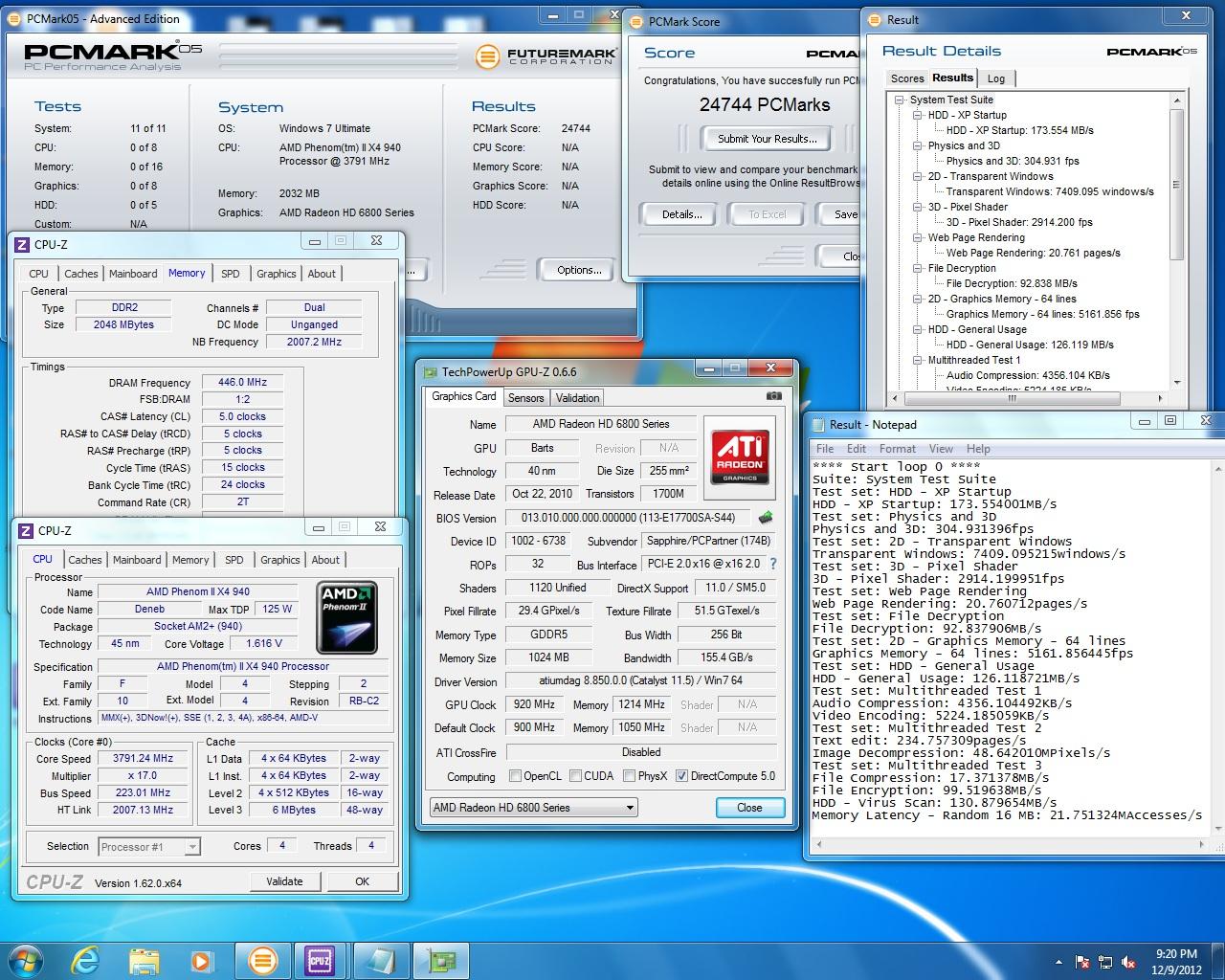Open the Help menu in Notepad
Viewport: 1225px width, 980px height.
coord(978,448)
